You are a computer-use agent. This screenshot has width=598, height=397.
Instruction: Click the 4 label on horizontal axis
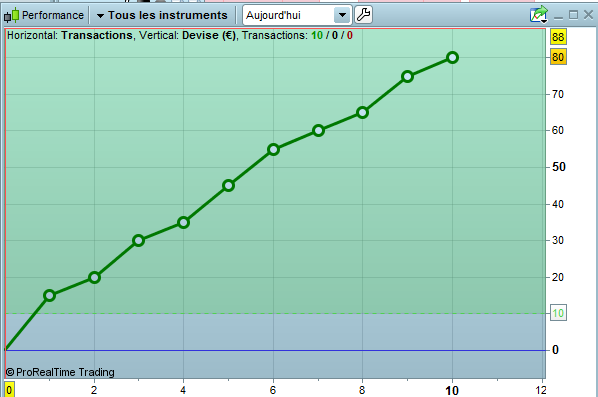pyautogui.click(x=183, y=390)
